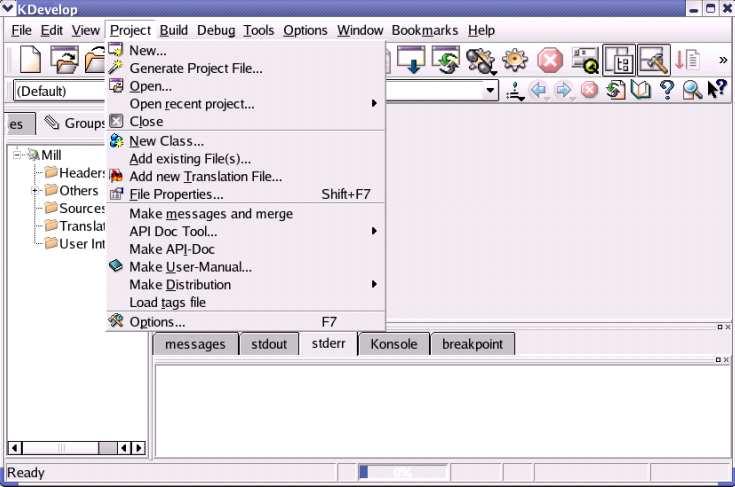Open the Build menu
Image resolution: width=735 pixels, height=487 pixels.
coord(173,30)
